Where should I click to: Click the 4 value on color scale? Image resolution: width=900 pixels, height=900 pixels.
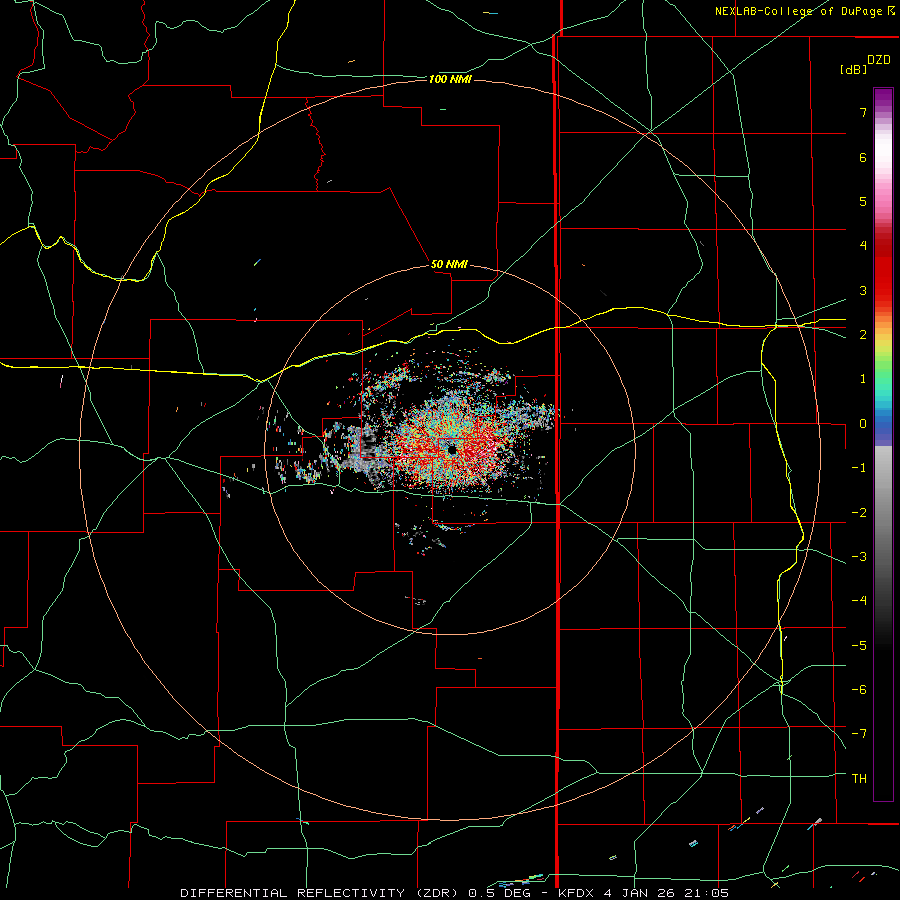[x=863, y=246]
